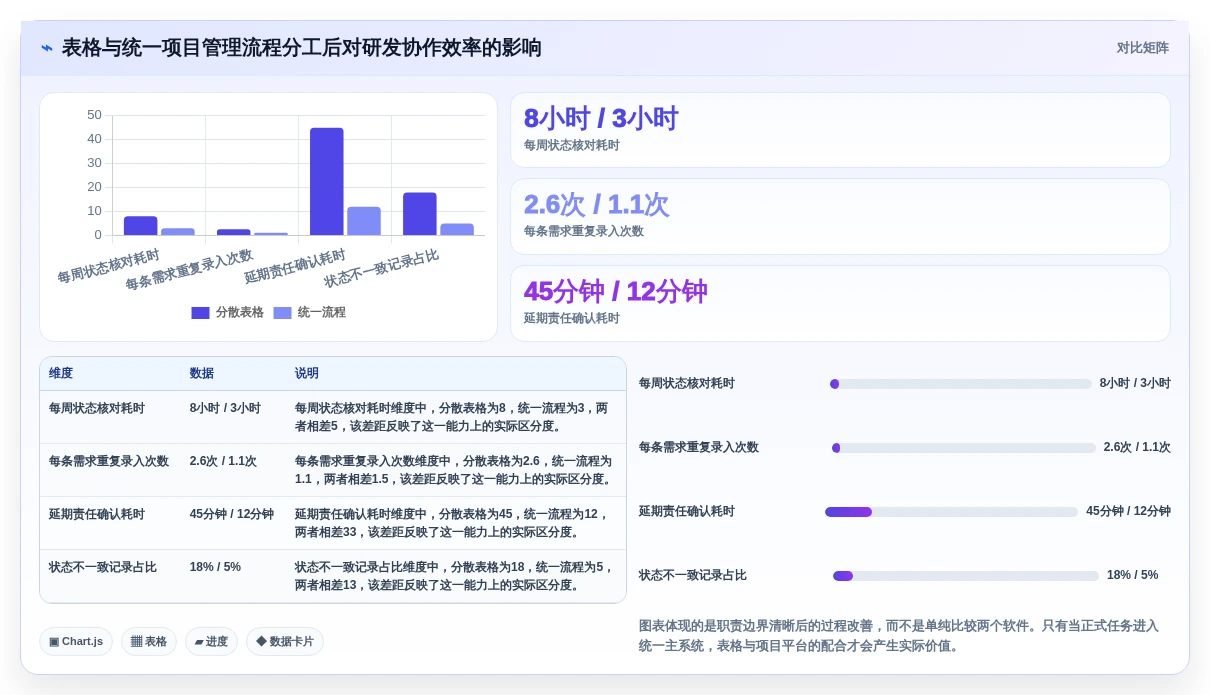Click the 对比矩阵 label in header
Image resolution: width=1210 pixels, height=695 pixels.
(1142, 48)
